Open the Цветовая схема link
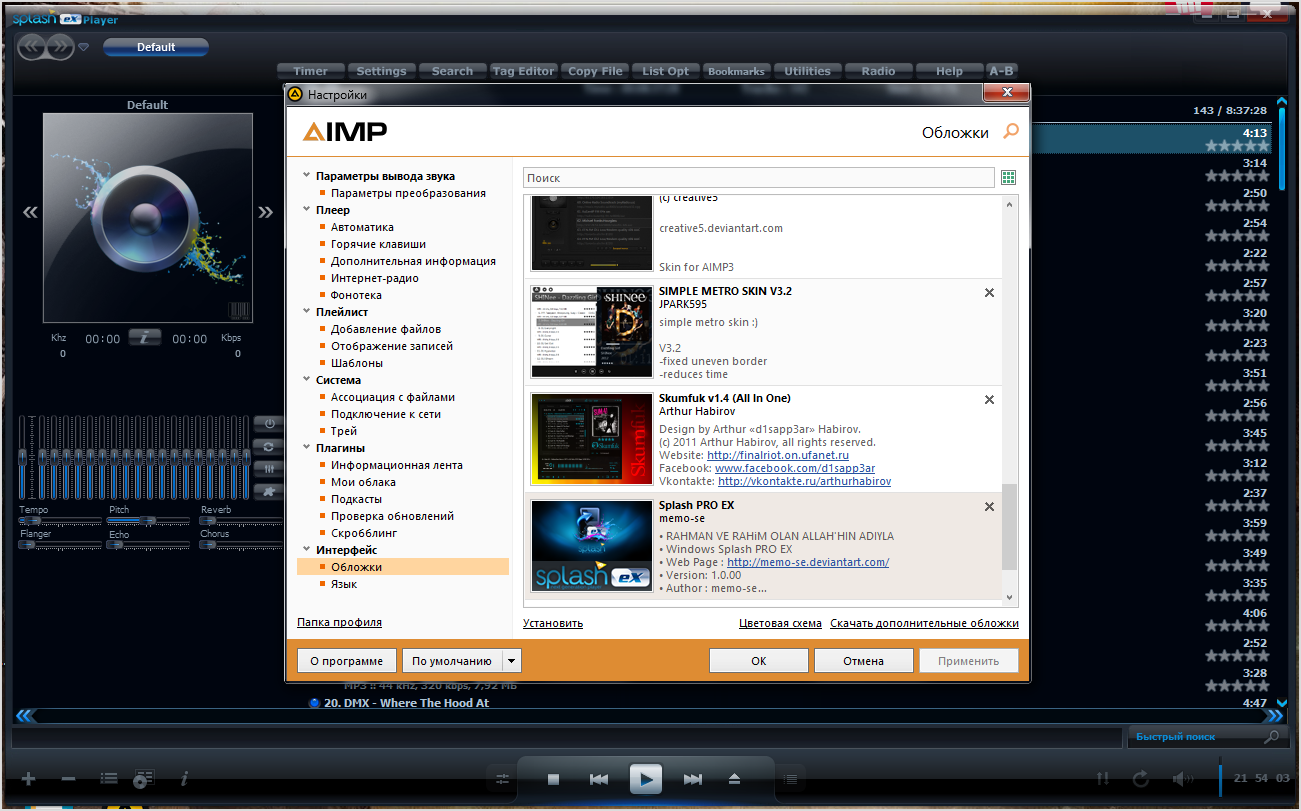1301x811 pixels. [x=780, y=623]
